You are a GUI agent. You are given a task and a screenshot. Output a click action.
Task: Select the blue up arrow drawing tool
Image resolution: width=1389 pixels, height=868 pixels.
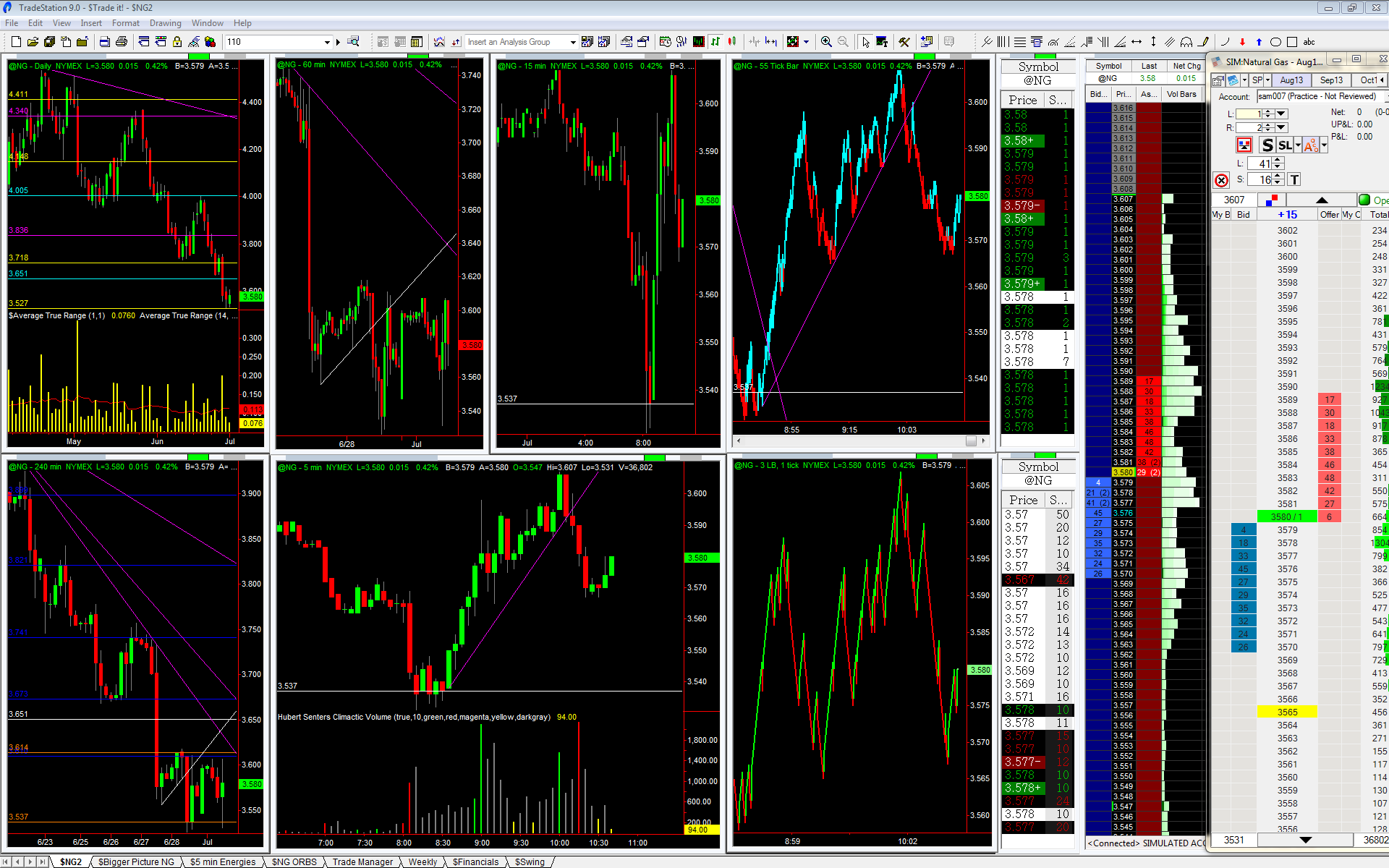(x=1259, y=42)
